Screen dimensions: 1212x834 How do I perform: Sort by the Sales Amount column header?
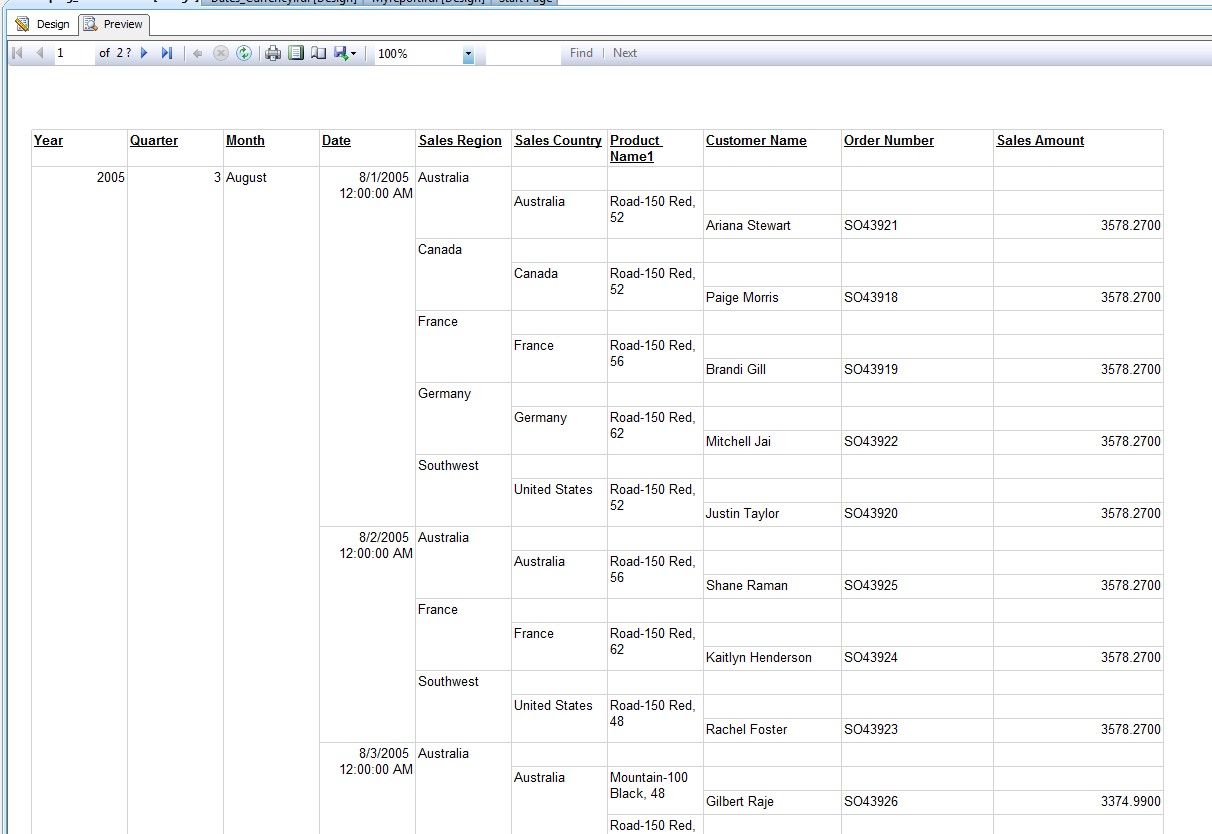coord(1040,140)
